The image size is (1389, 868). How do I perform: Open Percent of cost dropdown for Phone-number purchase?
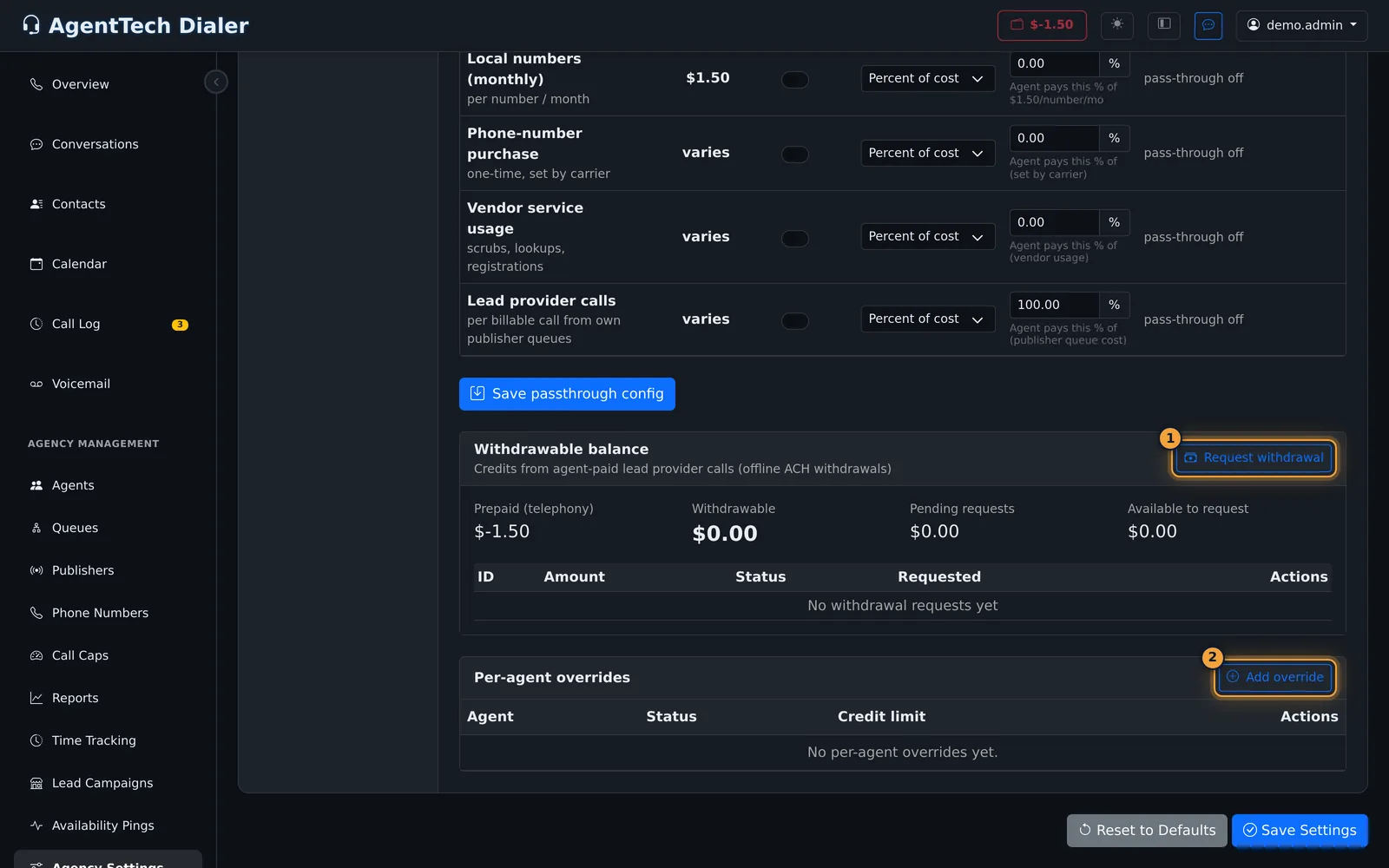pyautogui.click(x=928, y=153)
